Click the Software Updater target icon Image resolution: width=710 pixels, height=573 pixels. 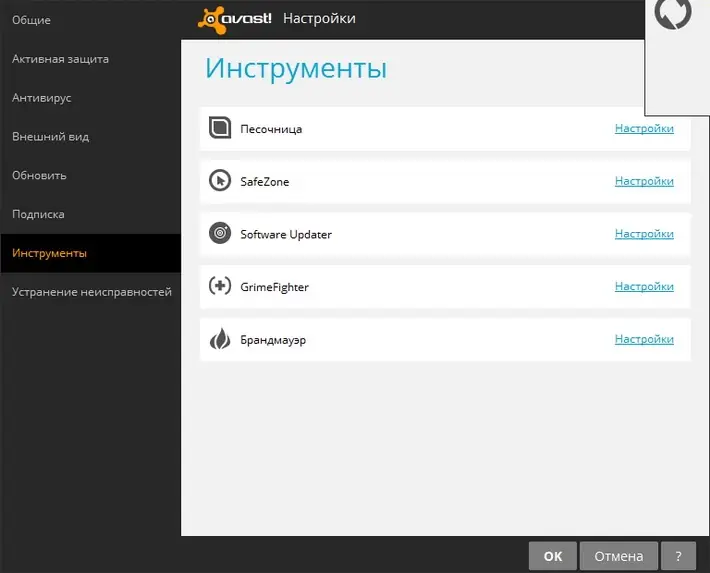click(220, 233)
